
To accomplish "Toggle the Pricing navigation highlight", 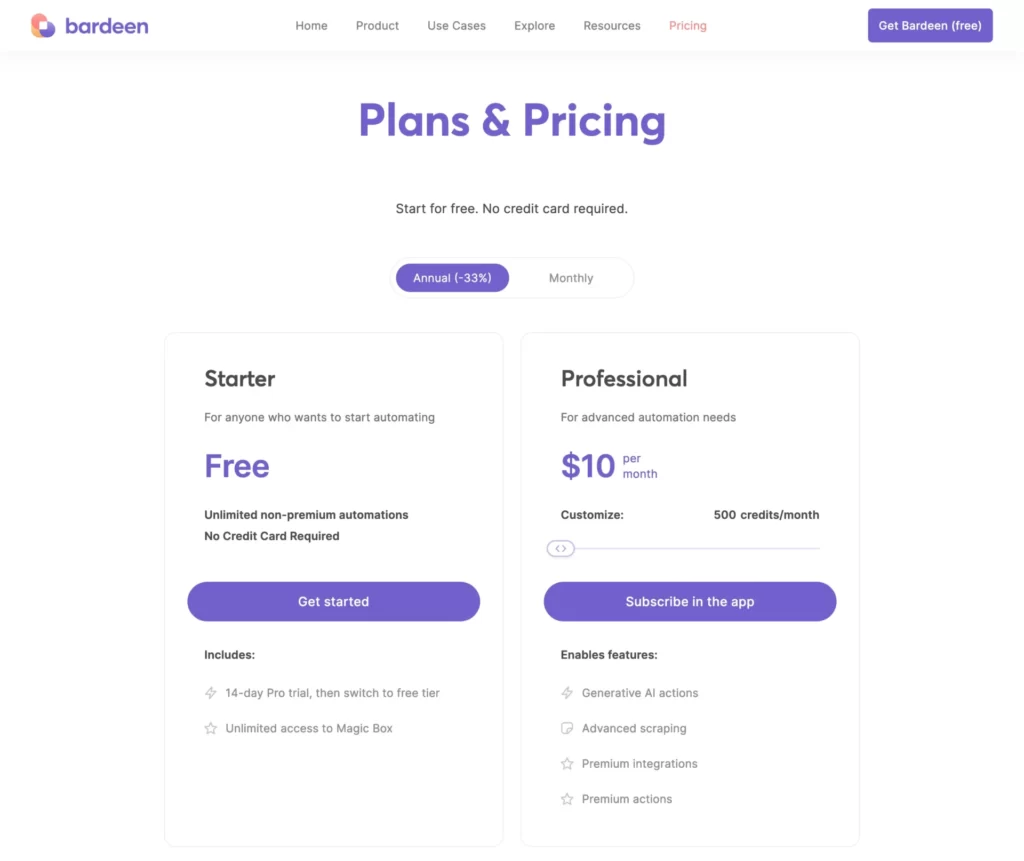I will coord(687,25).
